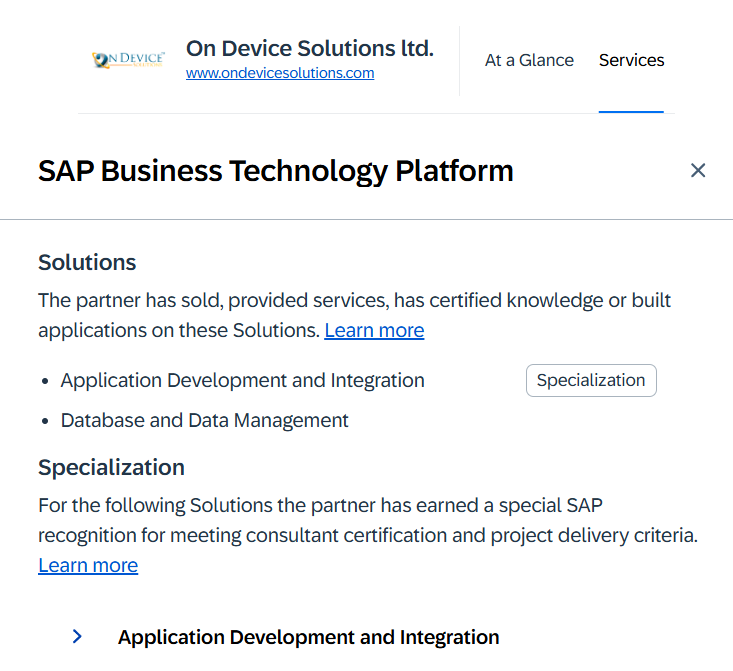Click the Specialization recognition description paragraph
The image size is (733, 671).
(367, 520)
